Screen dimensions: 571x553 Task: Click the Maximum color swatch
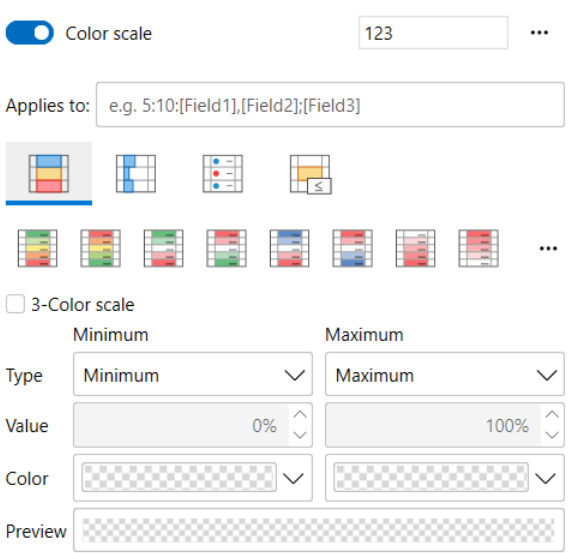[x=431, y=477]
